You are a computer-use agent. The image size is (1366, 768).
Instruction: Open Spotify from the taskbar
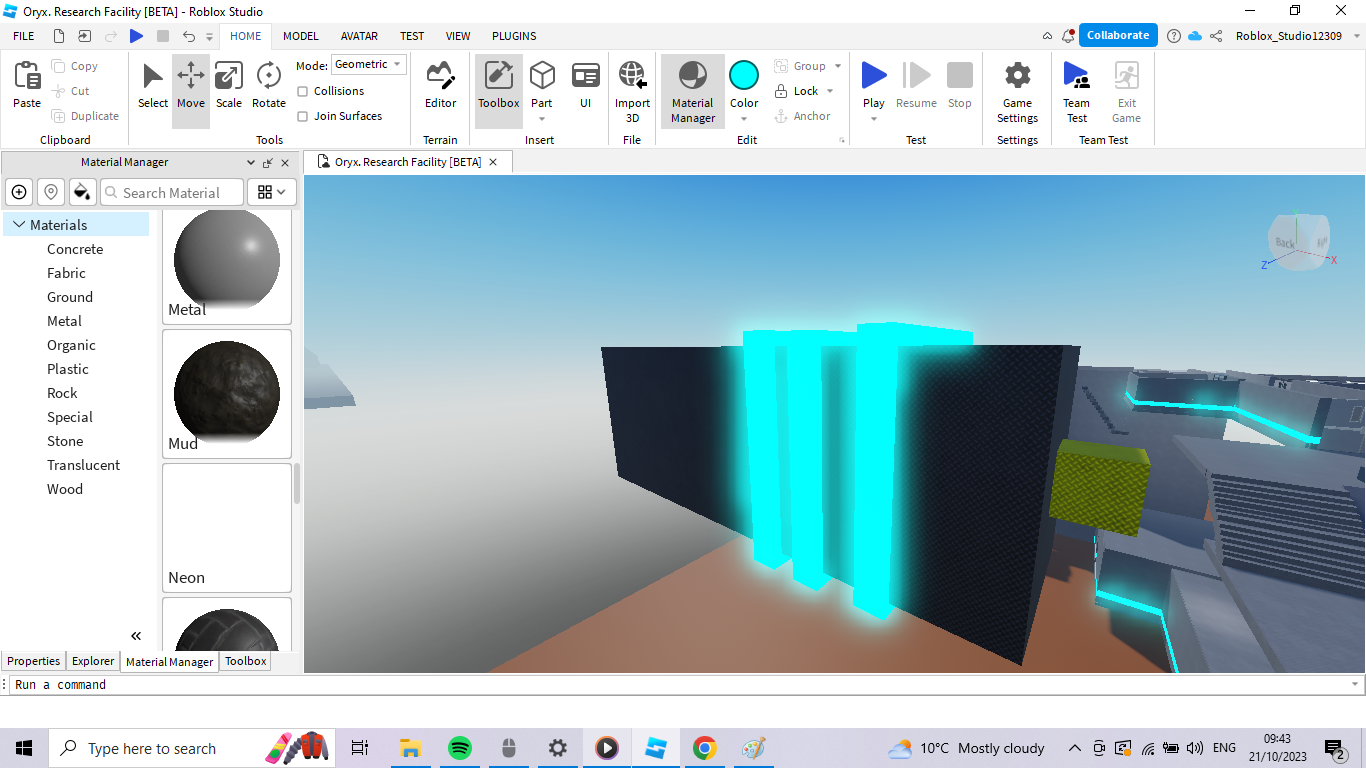pyautogui.click(x=460, y=748)
